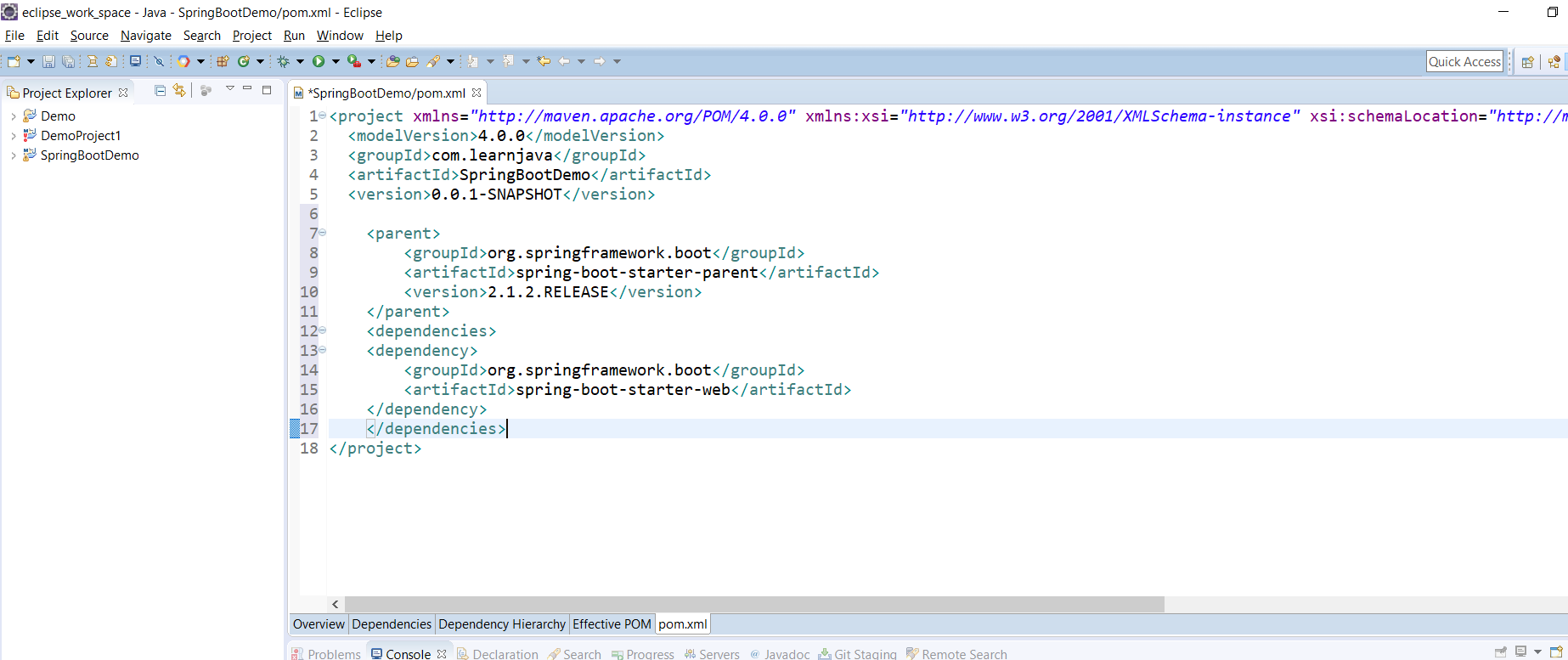Toggle Link with Editor in Project Explorer
Viewport: 1568px width, 660px height.
[179, 90]
